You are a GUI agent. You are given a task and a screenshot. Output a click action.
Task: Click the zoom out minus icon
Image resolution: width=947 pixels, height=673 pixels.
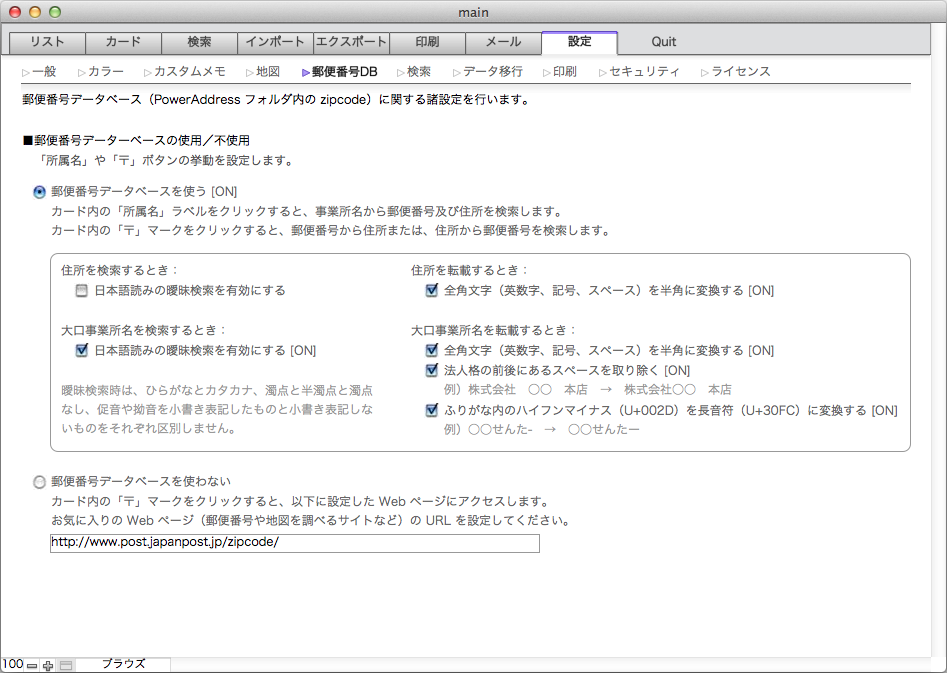[x=32, y=665]
